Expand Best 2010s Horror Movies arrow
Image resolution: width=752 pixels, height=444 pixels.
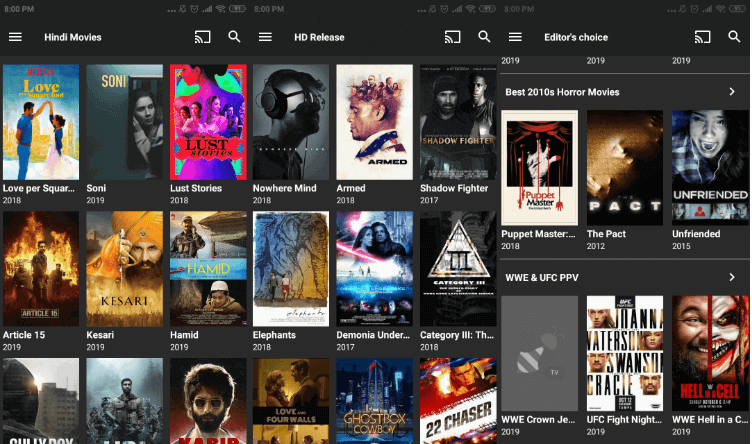[x=732, y=92]
